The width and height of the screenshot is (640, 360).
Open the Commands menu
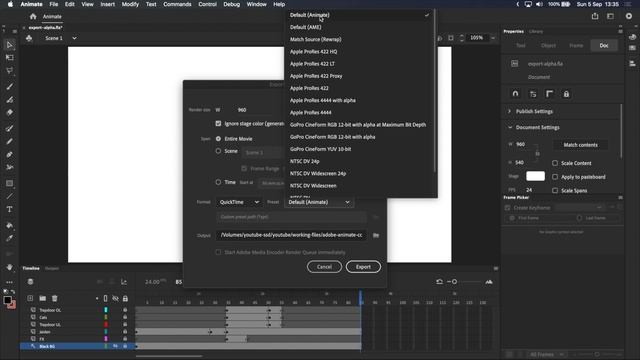177,4
